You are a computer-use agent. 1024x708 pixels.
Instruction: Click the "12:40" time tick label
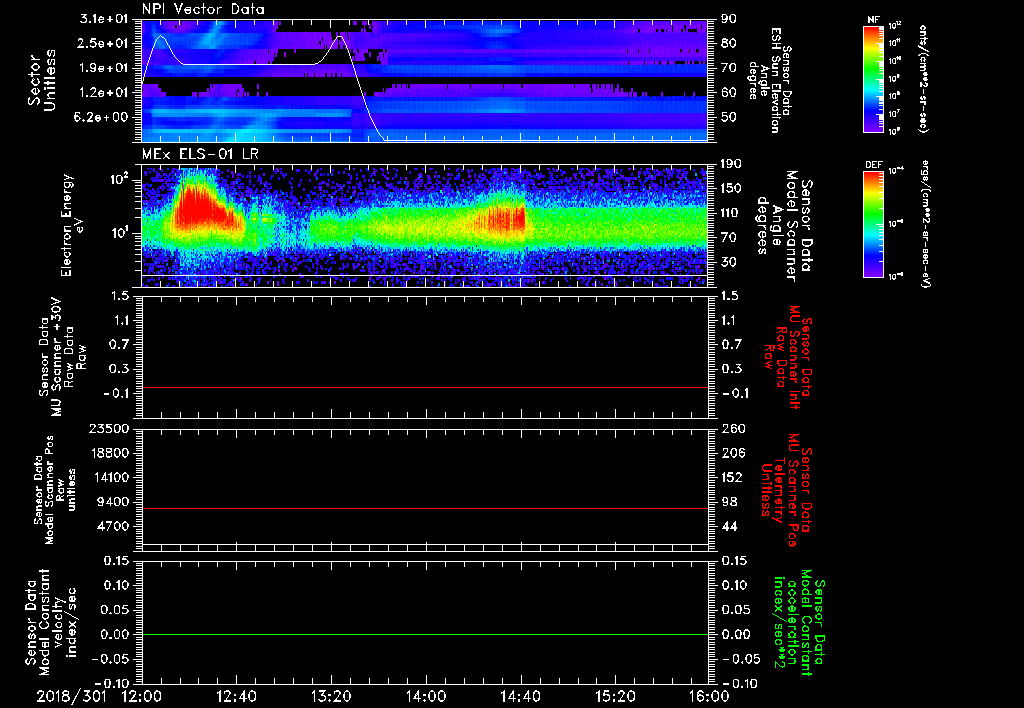[x=236, y=696]
